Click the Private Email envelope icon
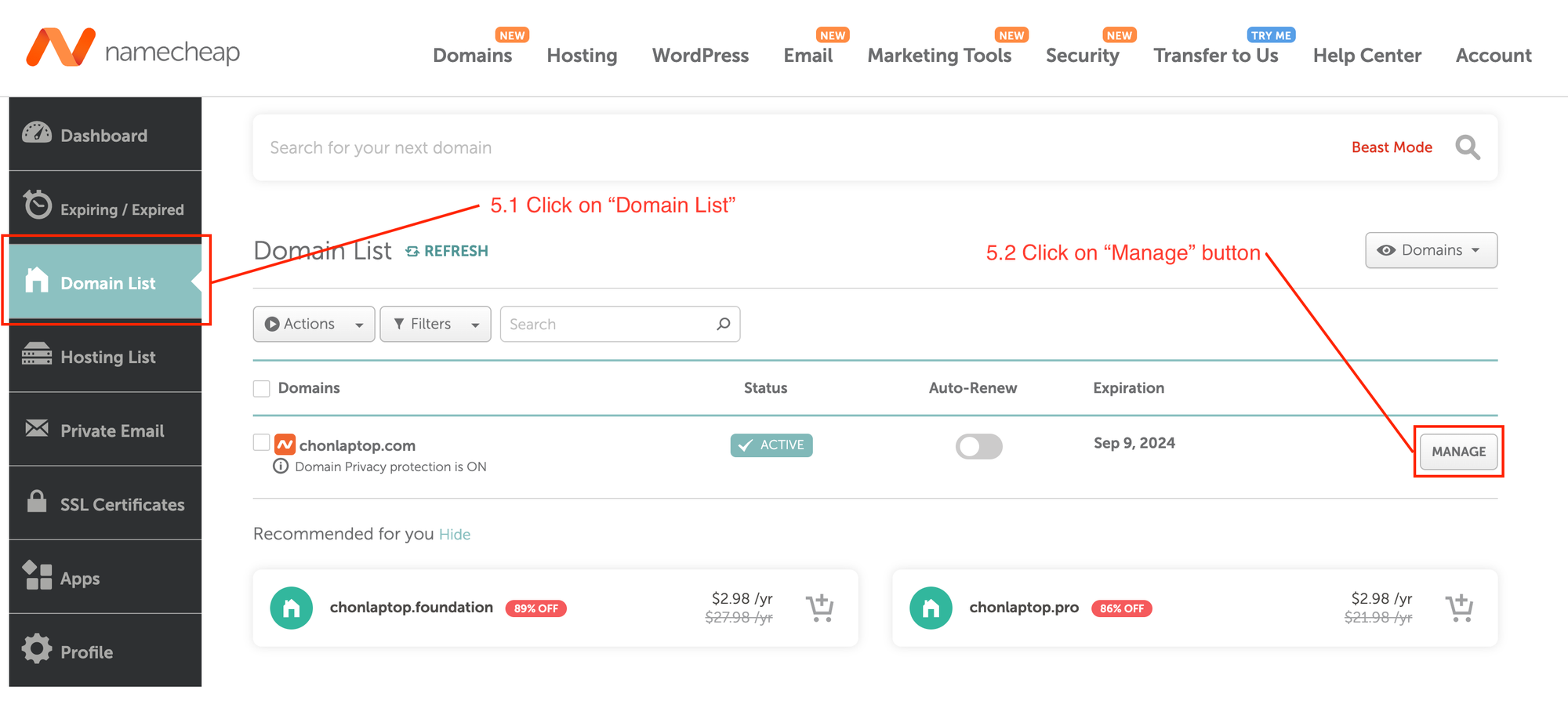This screenshot has width=1568, height=708. (x=37, y=428)
